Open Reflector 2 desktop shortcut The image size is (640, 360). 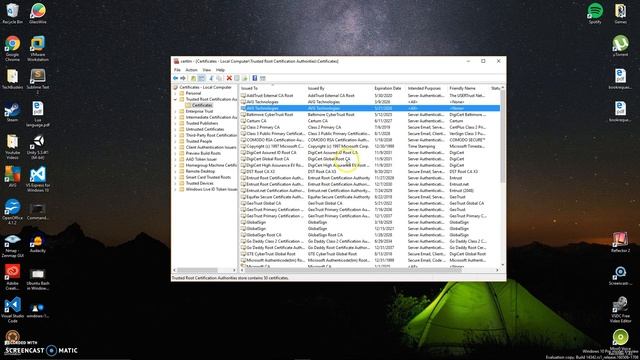(x=620, y=242)
